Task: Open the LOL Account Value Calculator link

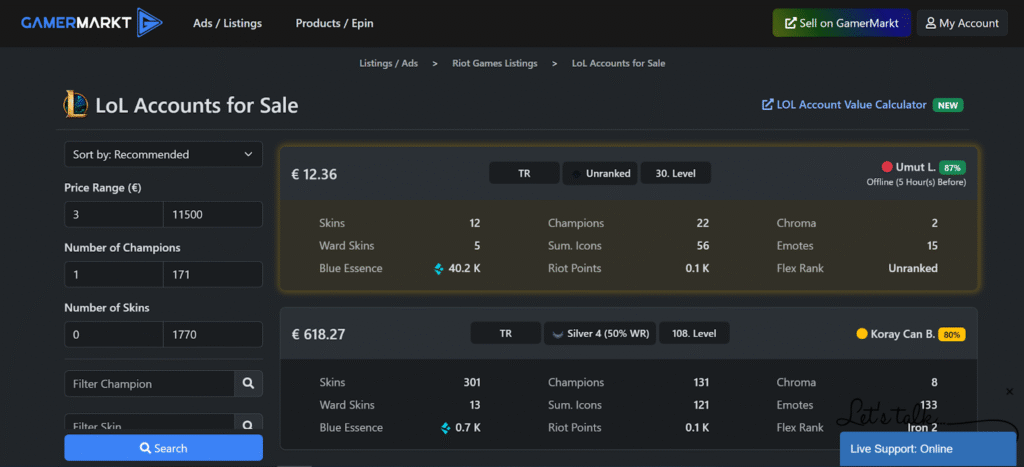Action: click(x=851, y=105)
